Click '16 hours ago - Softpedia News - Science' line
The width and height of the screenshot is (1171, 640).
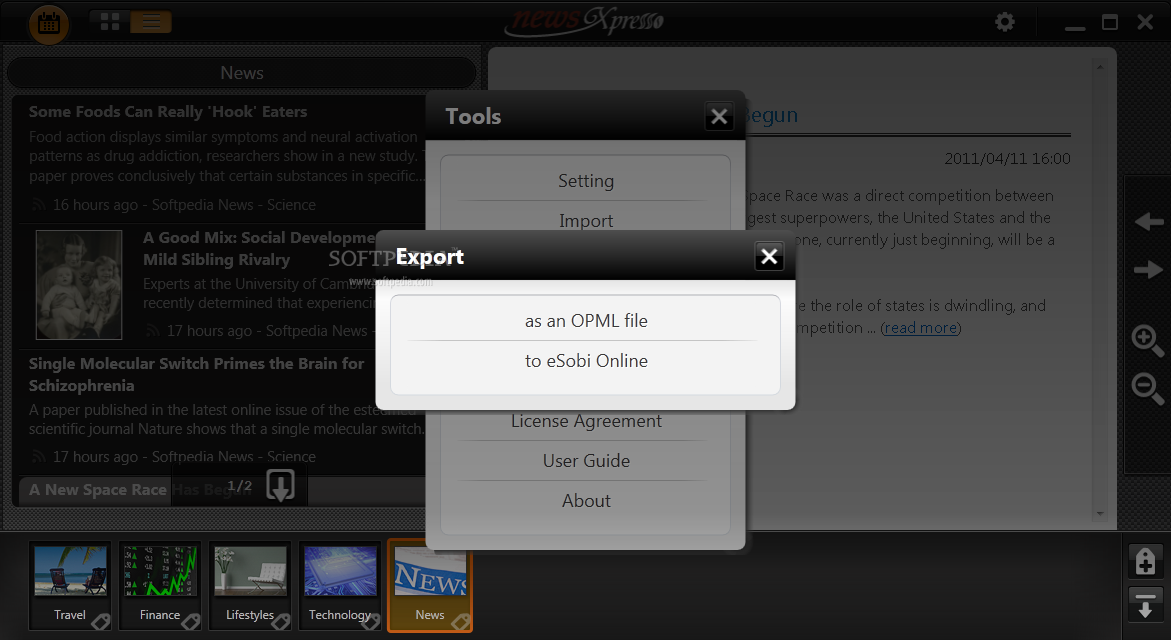pyautogui.click(x=184, y=205)
